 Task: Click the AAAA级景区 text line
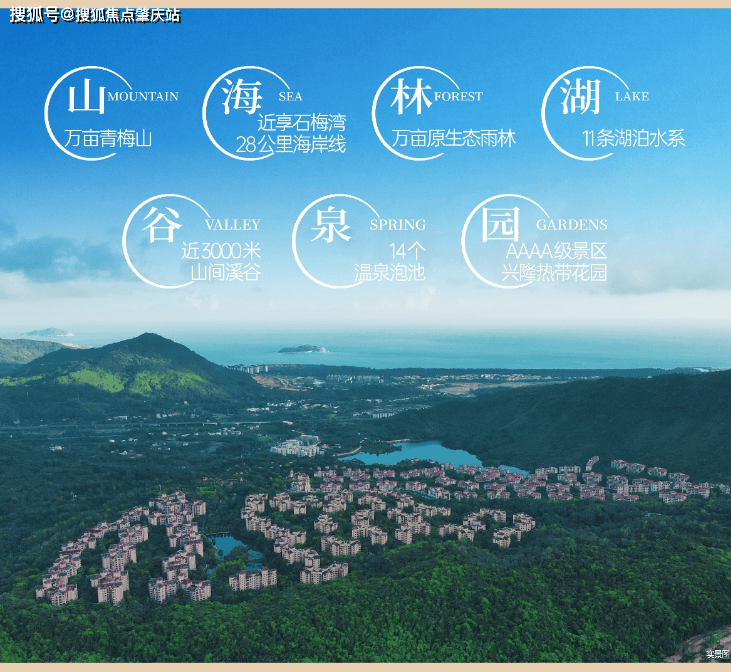(556, 251)
